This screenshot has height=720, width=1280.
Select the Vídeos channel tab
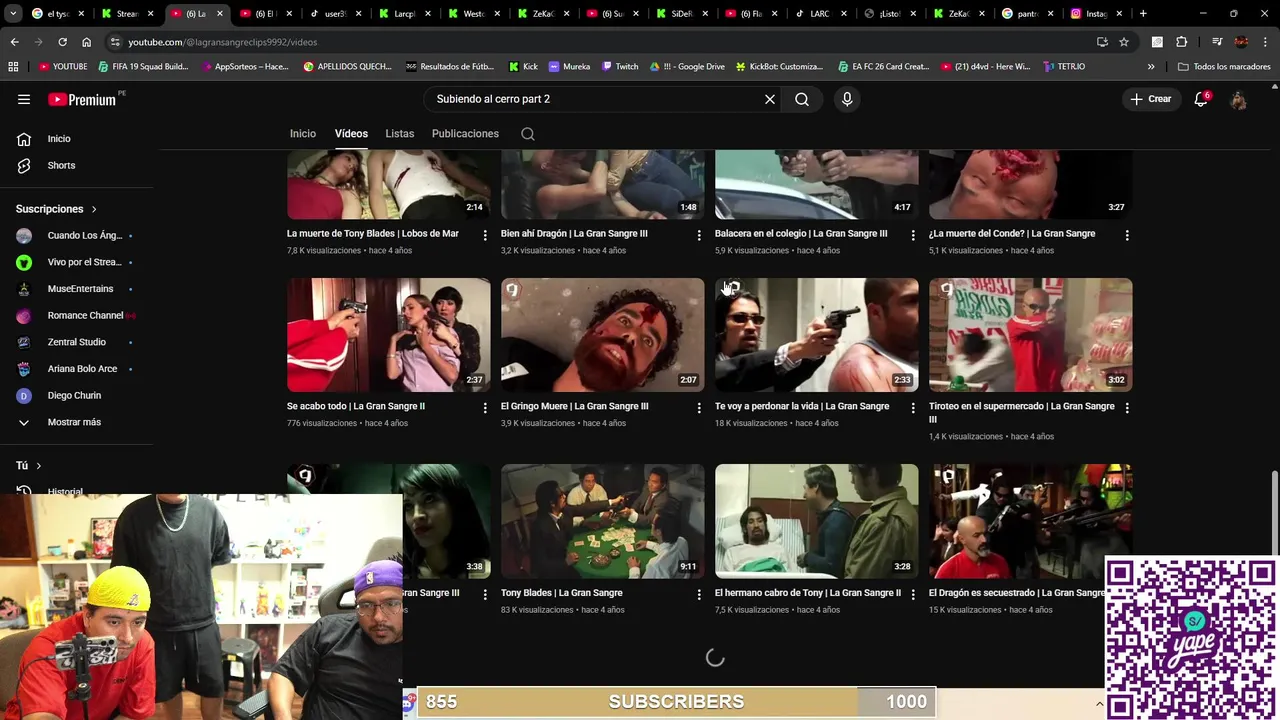(351, 134)
